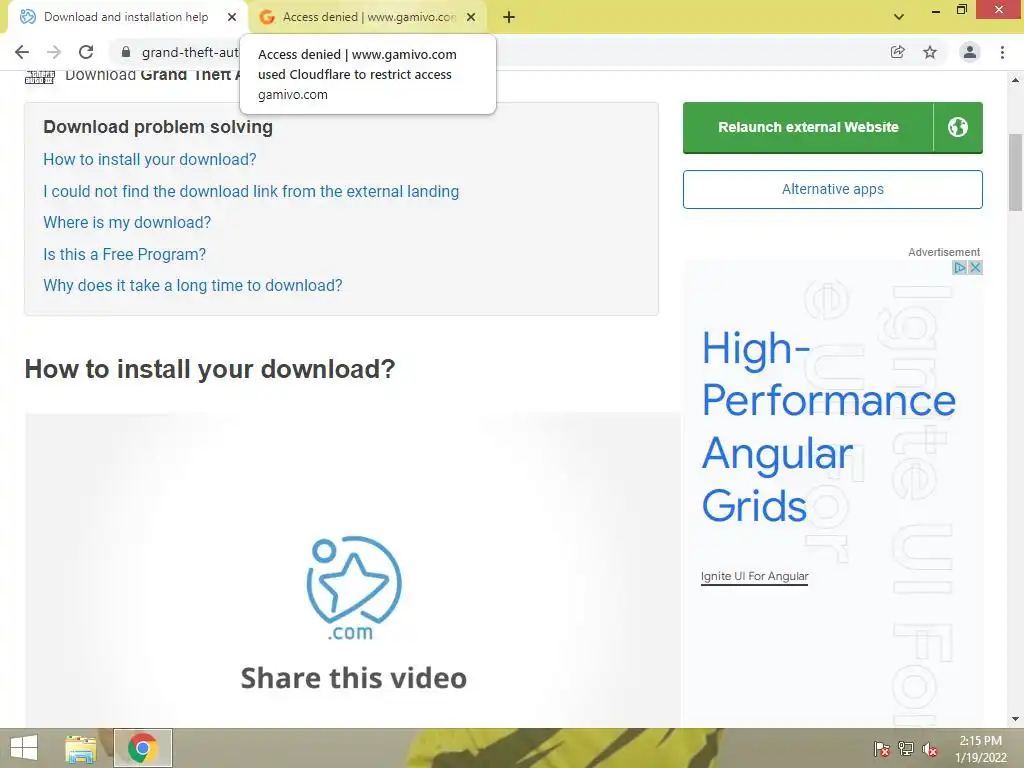Click the Action Center flag tray icon
Viewport: 1024px width, 768px height.
click(881, 749)
